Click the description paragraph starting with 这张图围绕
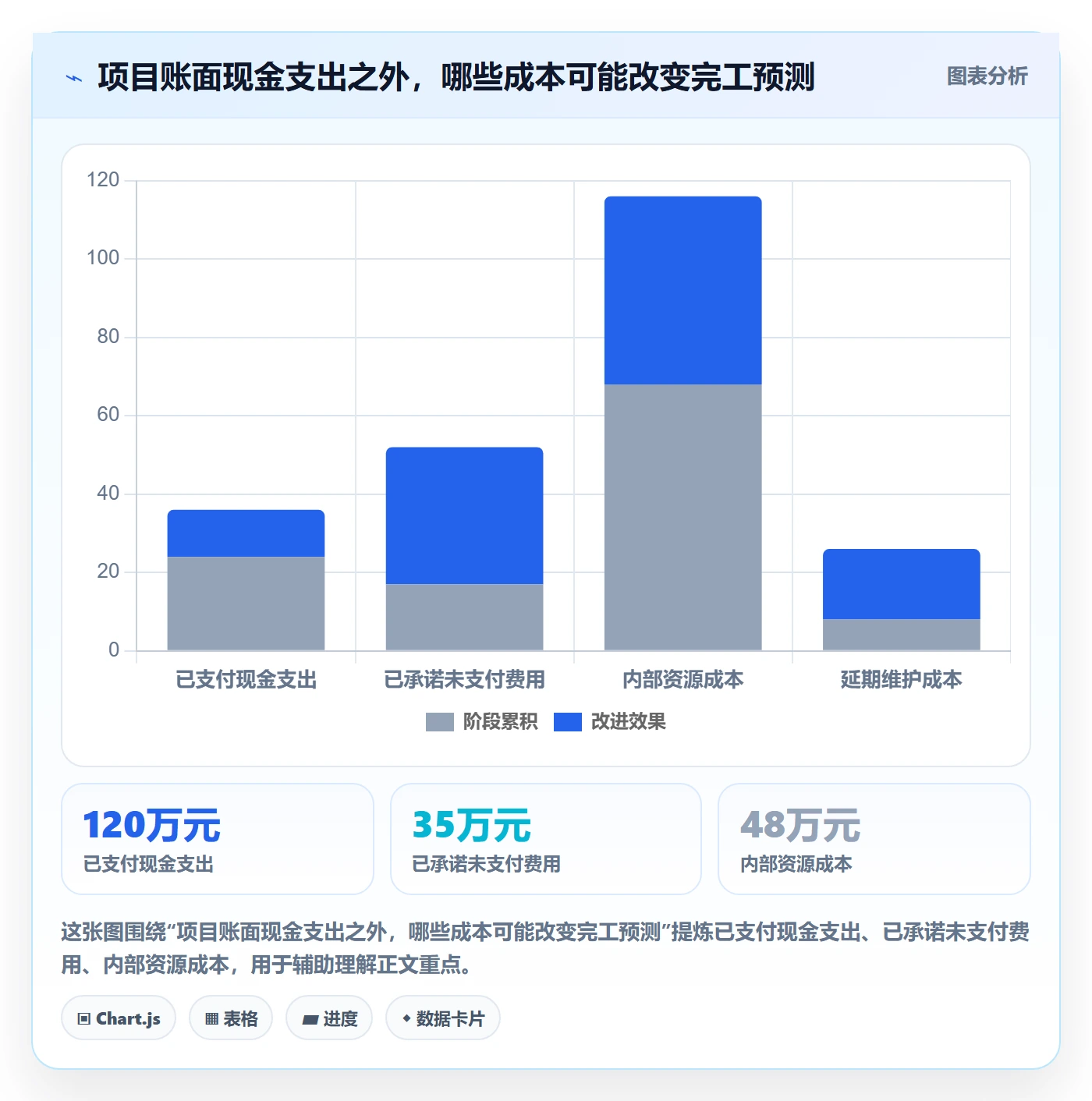This screenshot has width=1092, height=1101. click(x=545, y=948)
